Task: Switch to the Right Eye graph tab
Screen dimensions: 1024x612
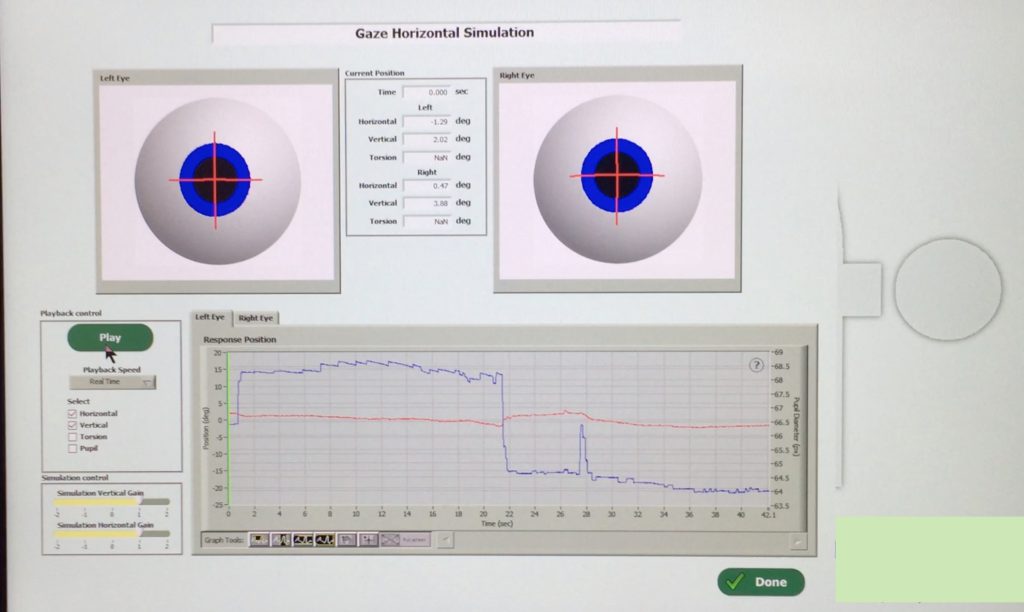Action: coord(256,318)
